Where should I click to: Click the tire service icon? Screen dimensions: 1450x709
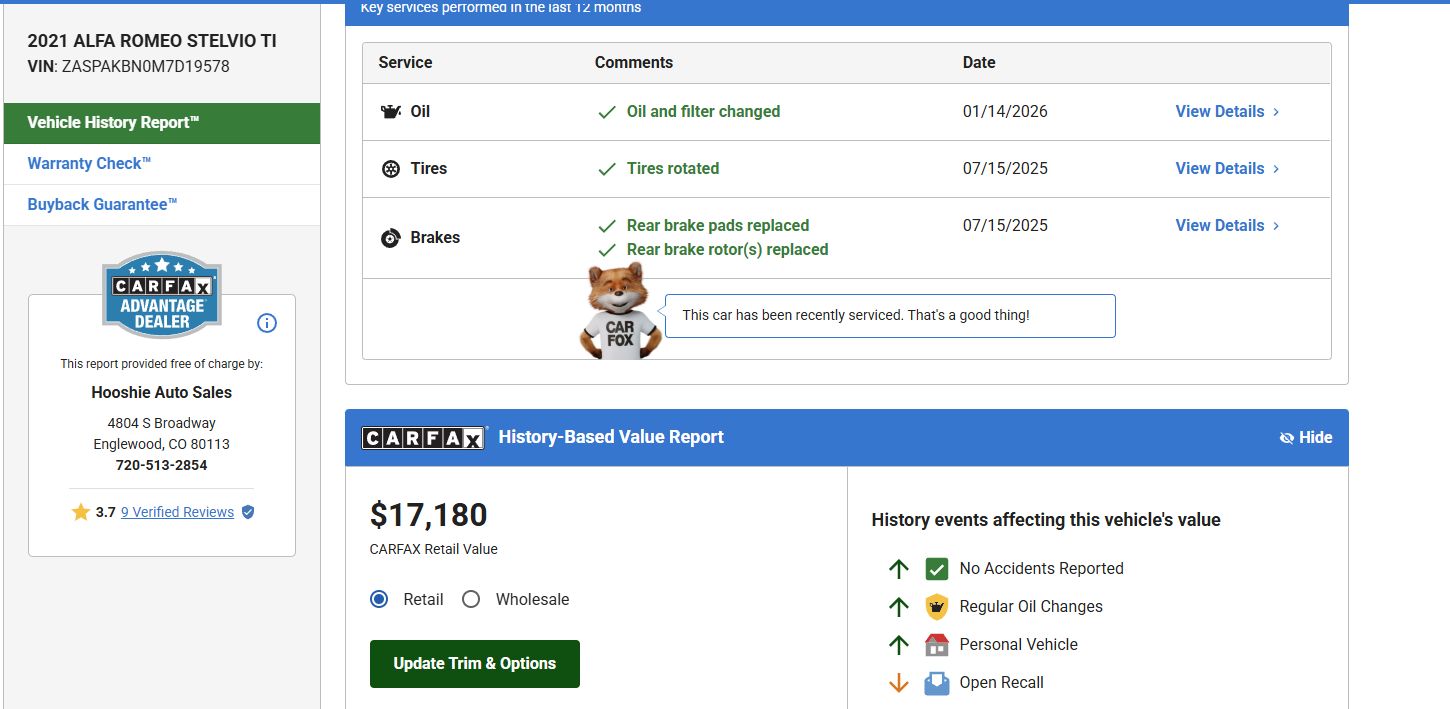click(x=391, y=169)
